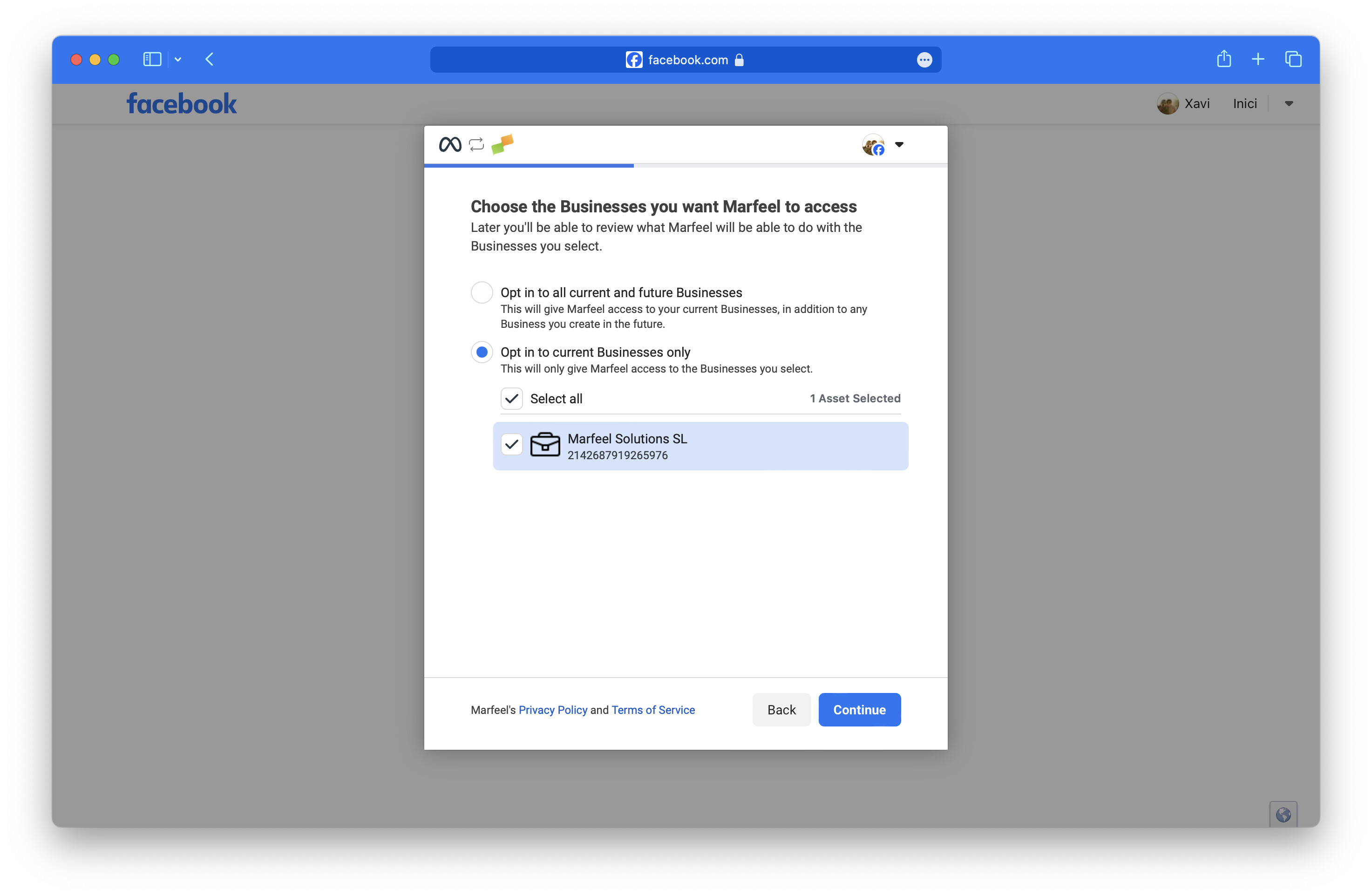Viewport: 1372px width, 896px height.
Task: Click the globe language icon at bottom right
Action: coord(1284,814)
